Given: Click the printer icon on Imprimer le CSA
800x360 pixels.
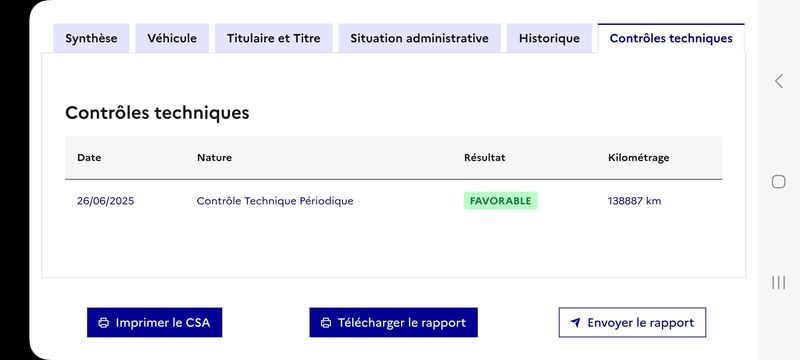Looking at the screenshot, I should (x=104, y=323).
